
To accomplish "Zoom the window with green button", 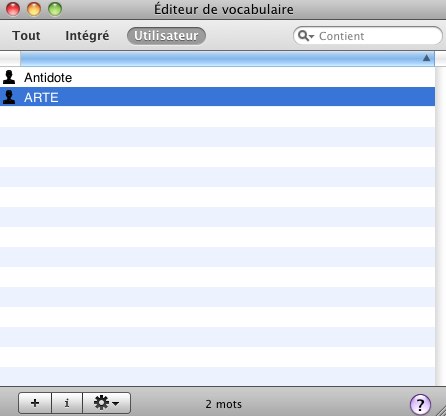I will 55,9.
